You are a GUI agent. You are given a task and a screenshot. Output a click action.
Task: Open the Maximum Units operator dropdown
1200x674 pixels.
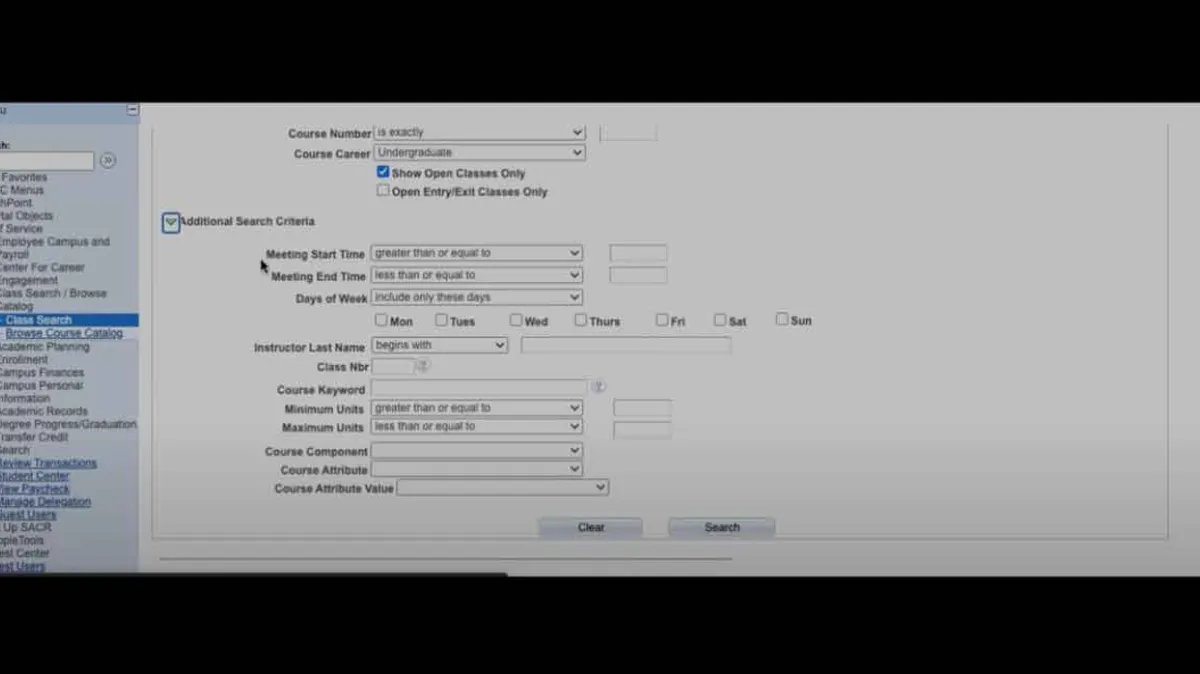pyautogui.click(x=476, y=427)
